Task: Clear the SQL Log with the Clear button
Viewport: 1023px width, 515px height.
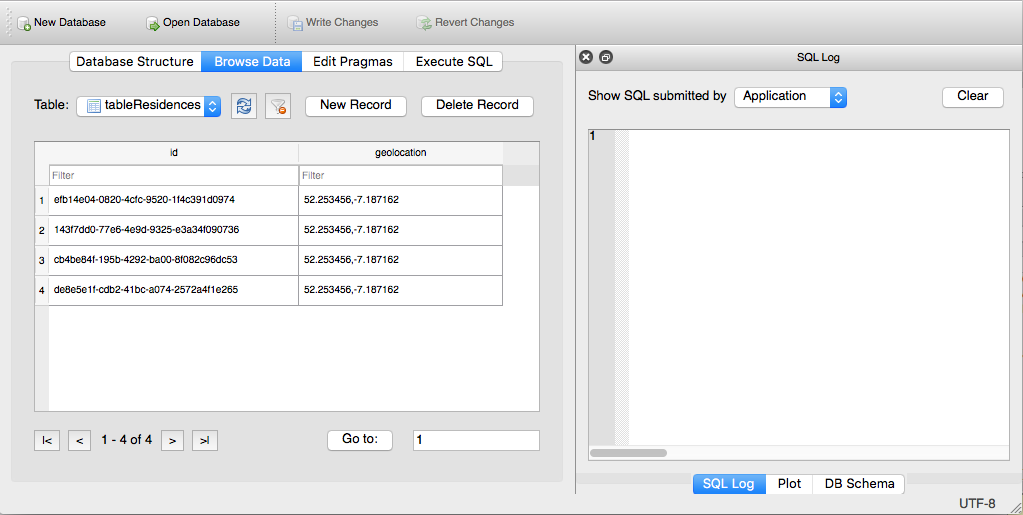Action: 973,97
